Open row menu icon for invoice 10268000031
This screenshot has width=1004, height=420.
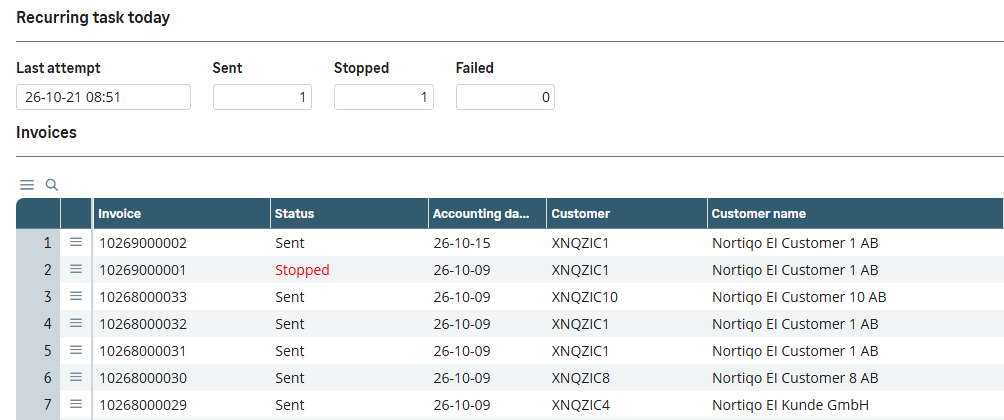(76, 350)
